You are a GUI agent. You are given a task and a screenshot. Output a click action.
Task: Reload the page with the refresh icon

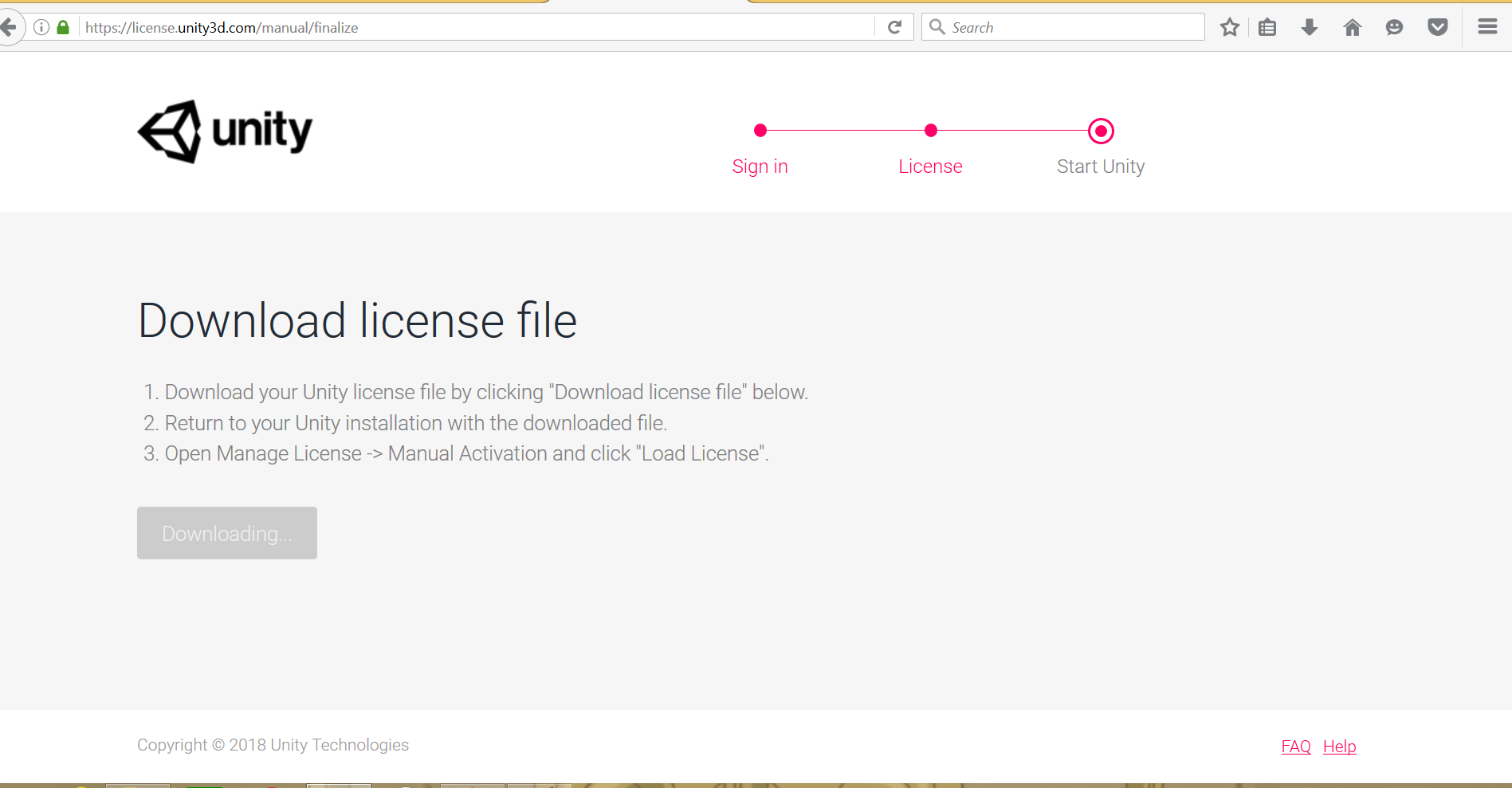[x=894, y=28]
